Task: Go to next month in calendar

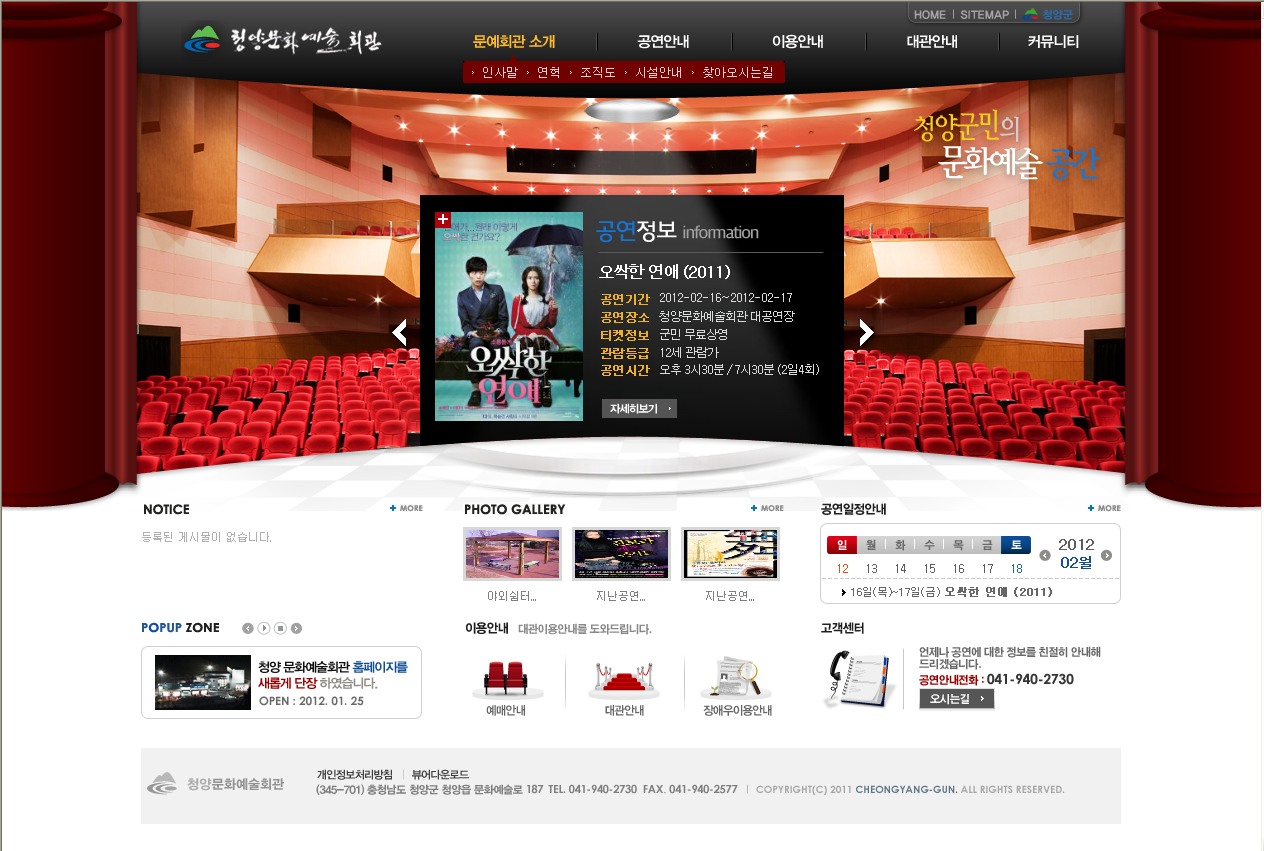Action: point(1106,555)
